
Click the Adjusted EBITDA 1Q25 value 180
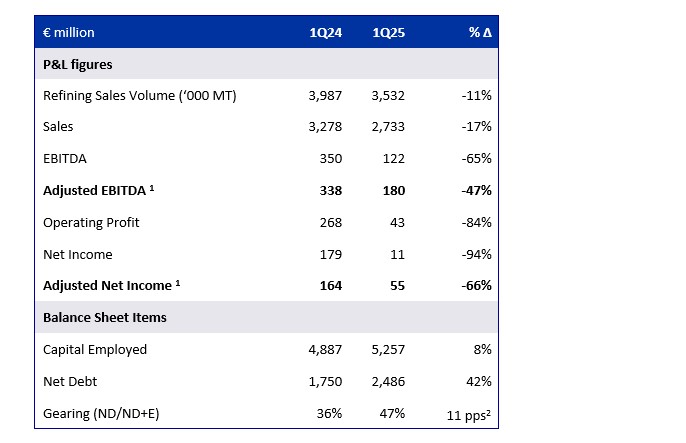point(394,191)
